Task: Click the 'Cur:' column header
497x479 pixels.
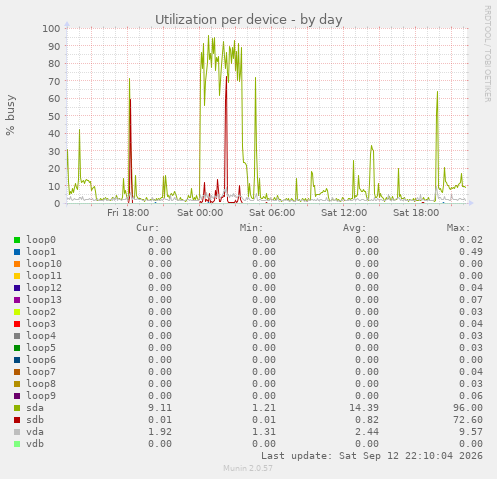Action: pos(148,228)
